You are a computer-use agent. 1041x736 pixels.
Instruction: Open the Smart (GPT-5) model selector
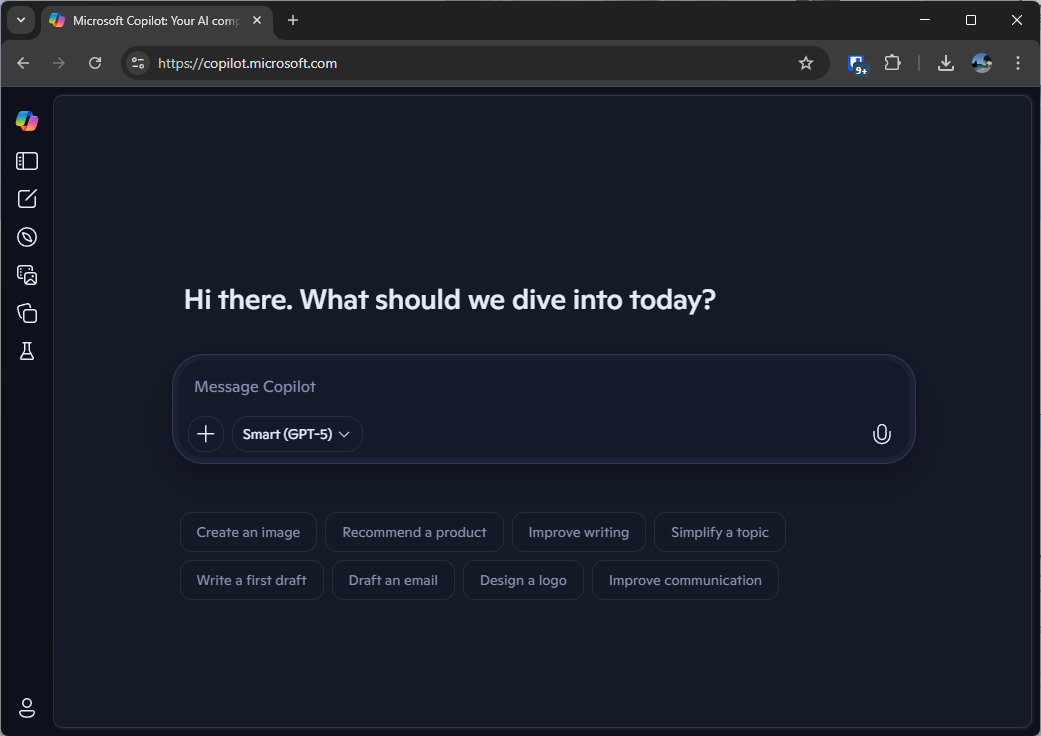297,434
